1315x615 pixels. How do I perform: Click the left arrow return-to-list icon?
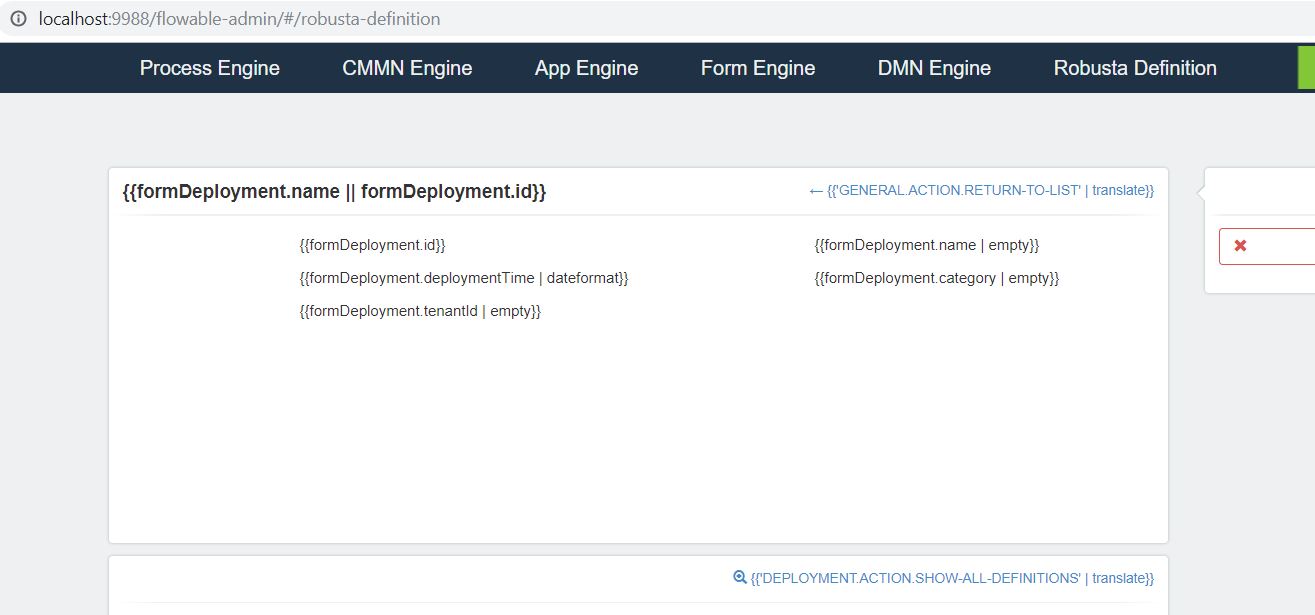point(816,191)
